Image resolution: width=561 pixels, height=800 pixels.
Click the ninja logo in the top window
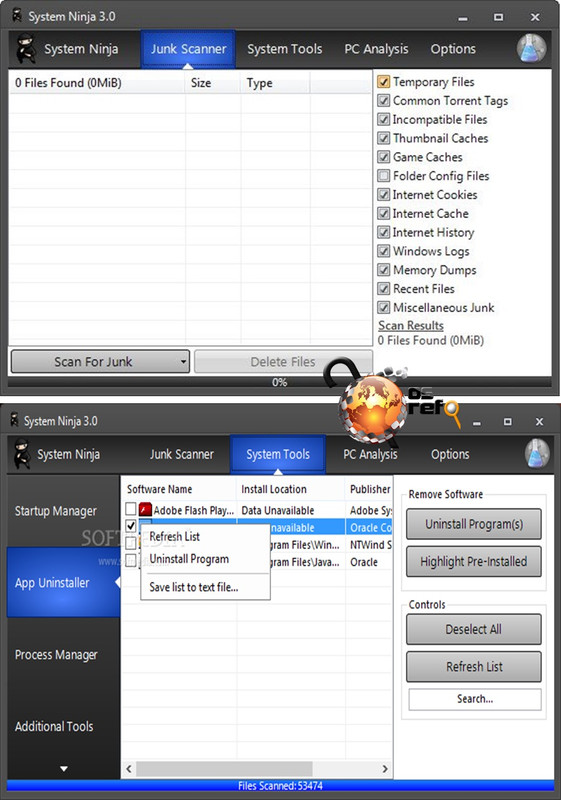(x=26, y=48)
